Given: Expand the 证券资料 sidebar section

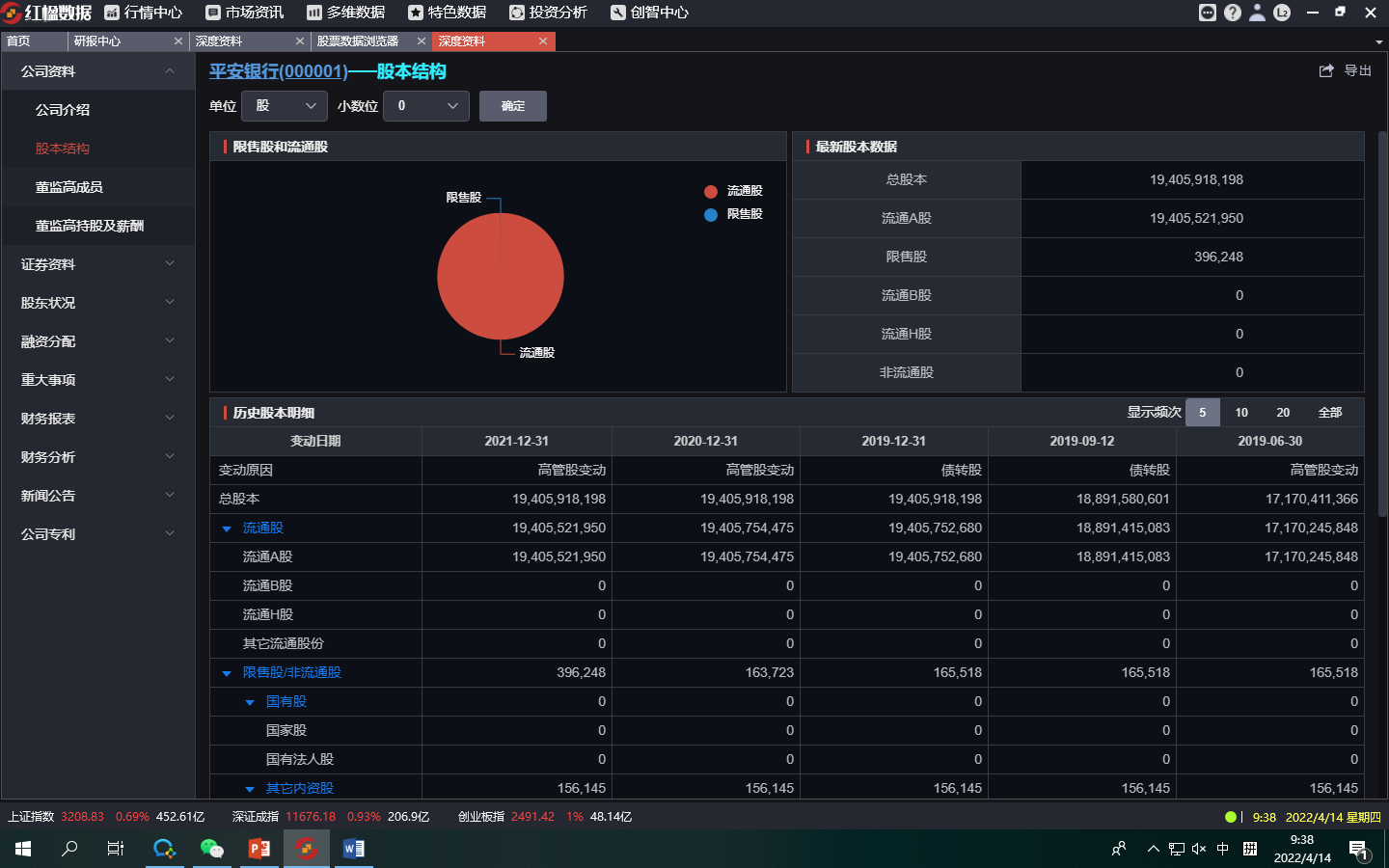Looking at the screenshot, I should (96, 264).
